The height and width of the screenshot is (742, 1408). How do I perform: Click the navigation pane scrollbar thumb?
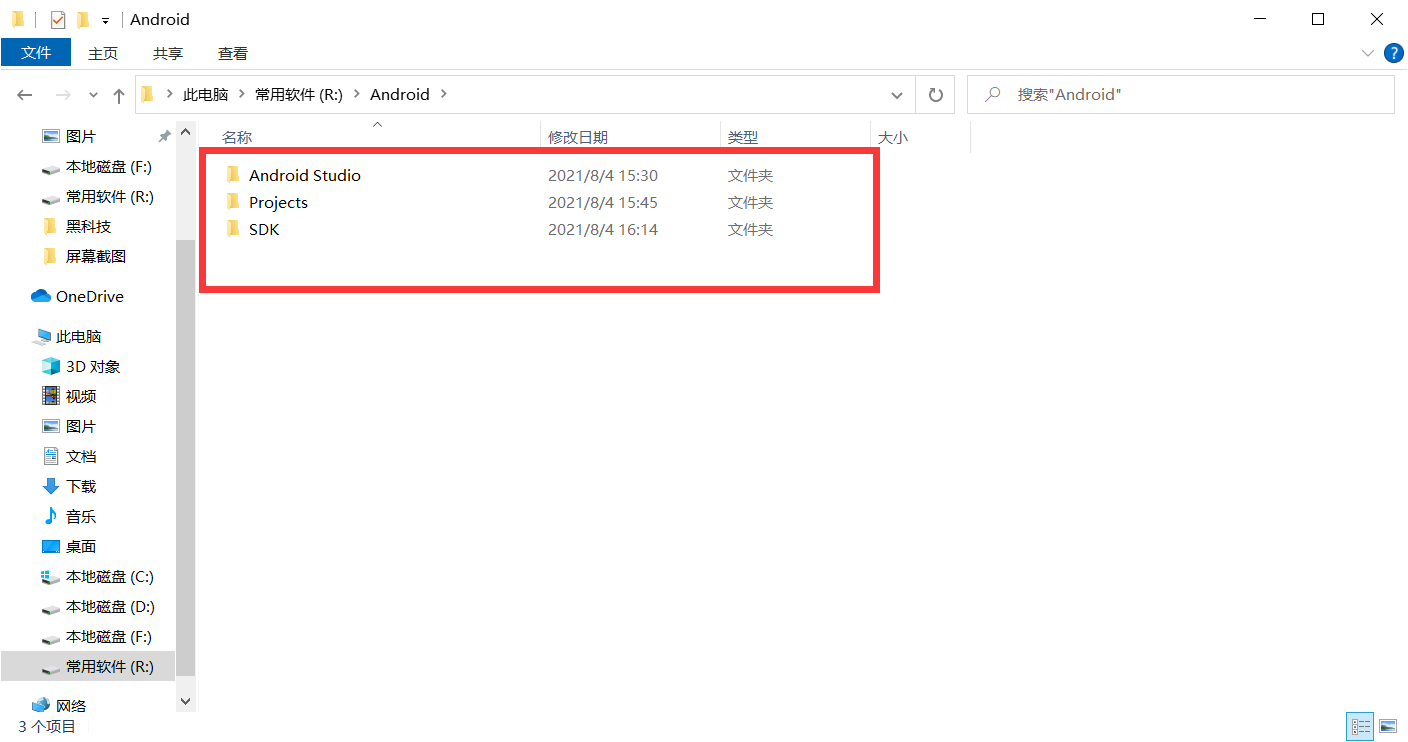click(185, 457)
